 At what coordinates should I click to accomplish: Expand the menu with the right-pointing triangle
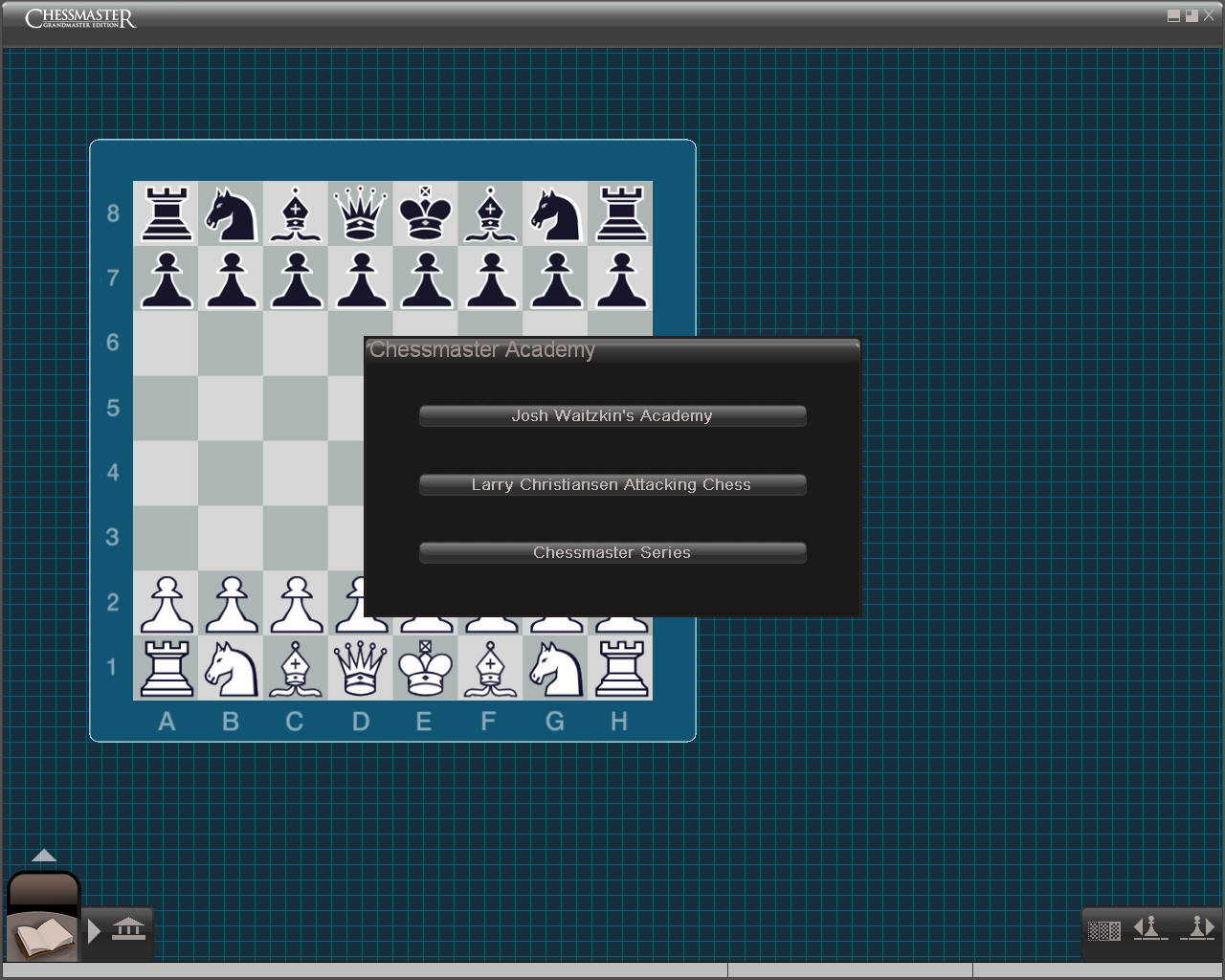click(x=94, y=930)
